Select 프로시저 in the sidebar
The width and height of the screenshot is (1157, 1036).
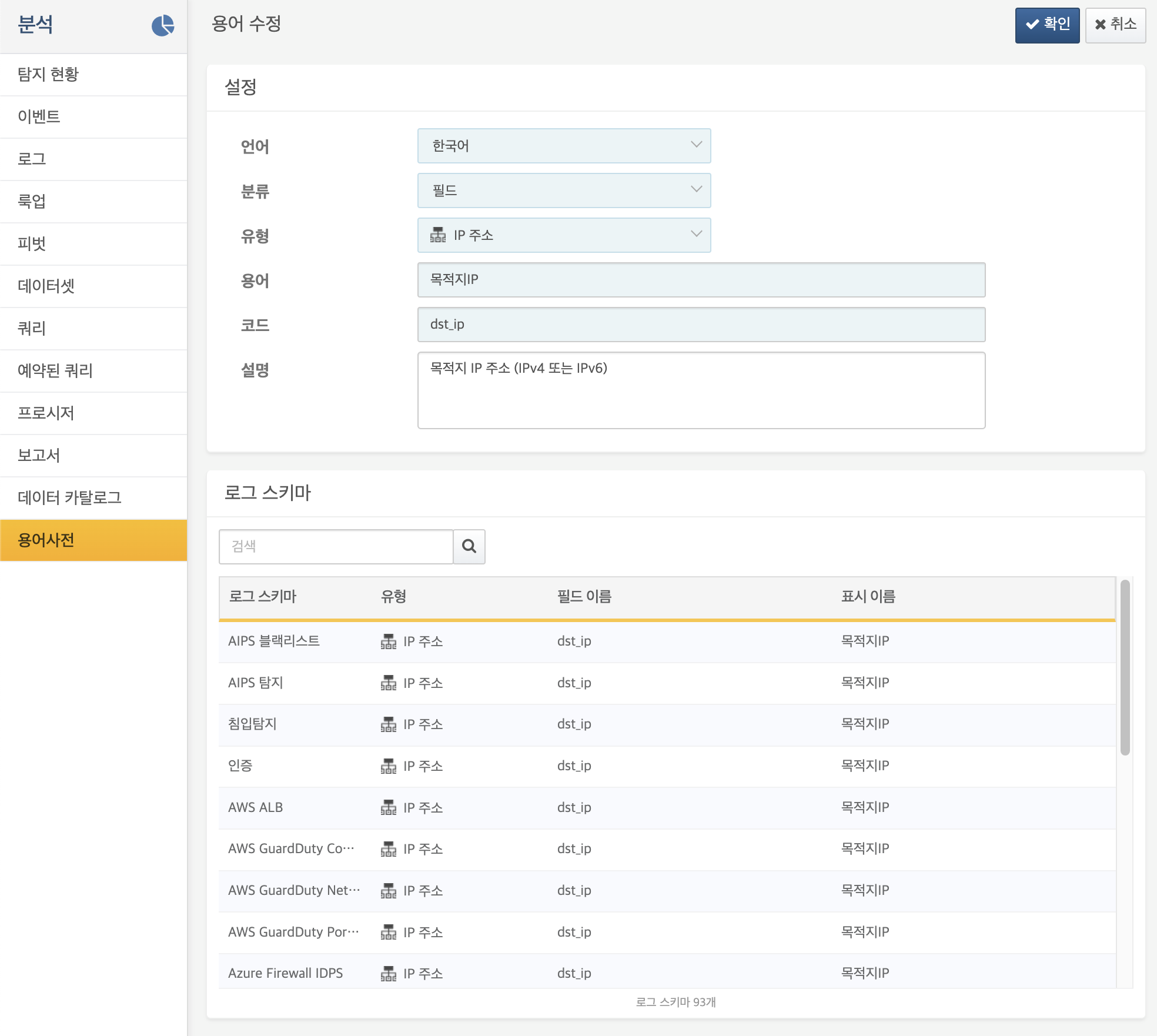(93, 413)
